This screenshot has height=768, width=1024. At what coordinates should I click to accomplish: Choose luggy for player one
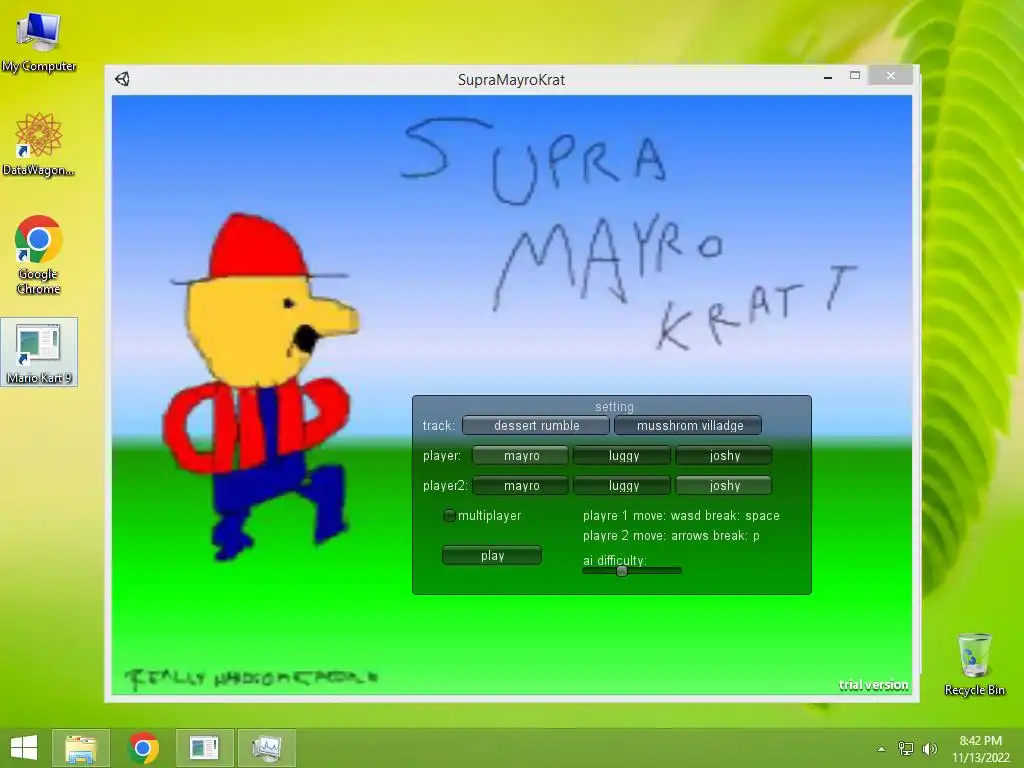pyautogui.click(x=622, y=456)
